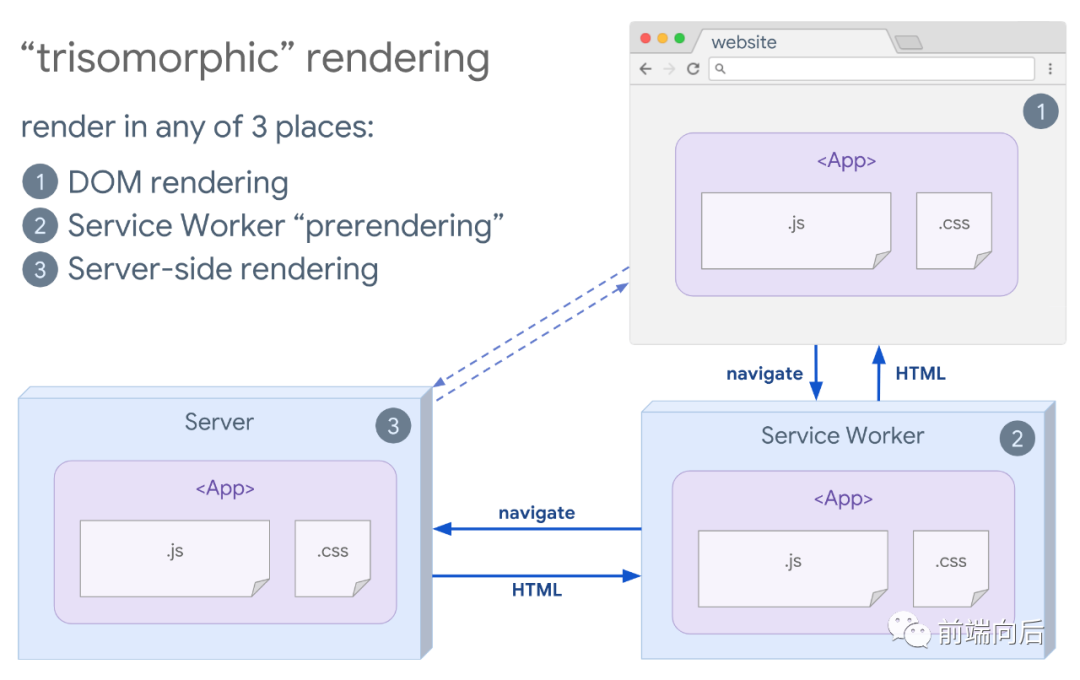
Task: Click "HTML" label between Server and Service Worker
Action: pyautogui.click(x=537, y=590)
